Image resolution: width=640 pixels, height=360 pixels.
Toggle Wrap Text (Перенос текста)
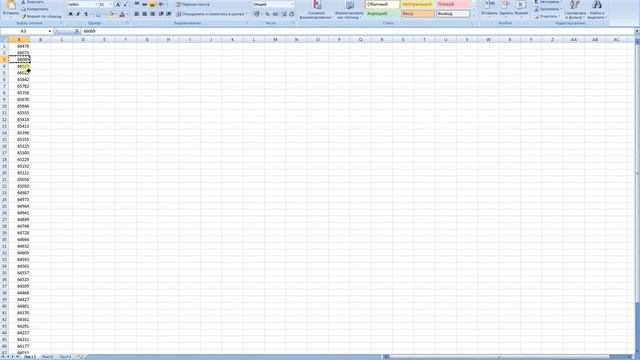coord(193,4)
